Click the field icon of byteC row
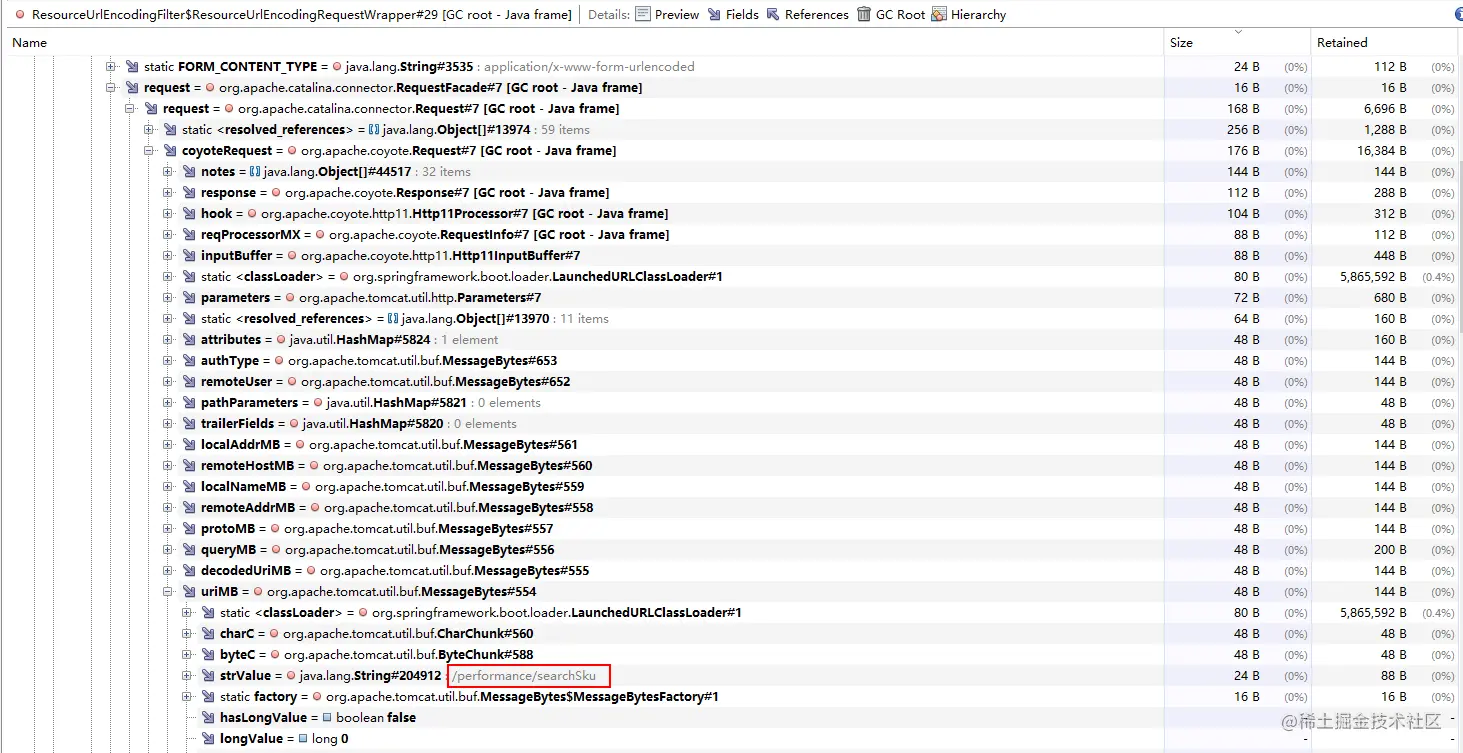This screenshot has width=1463, height=753. pos(208,655)
